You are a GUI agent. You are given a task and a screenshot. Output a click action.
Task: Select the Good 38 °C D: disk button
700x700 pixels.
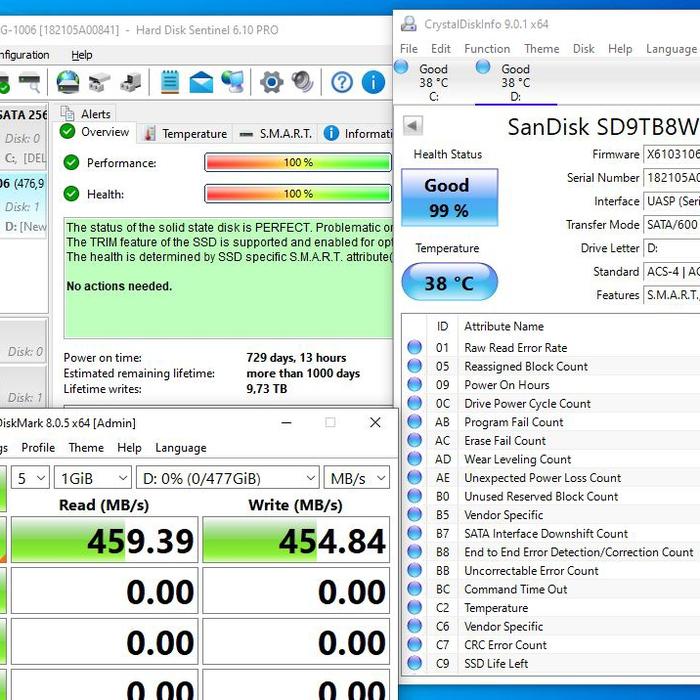pos(515,82)
